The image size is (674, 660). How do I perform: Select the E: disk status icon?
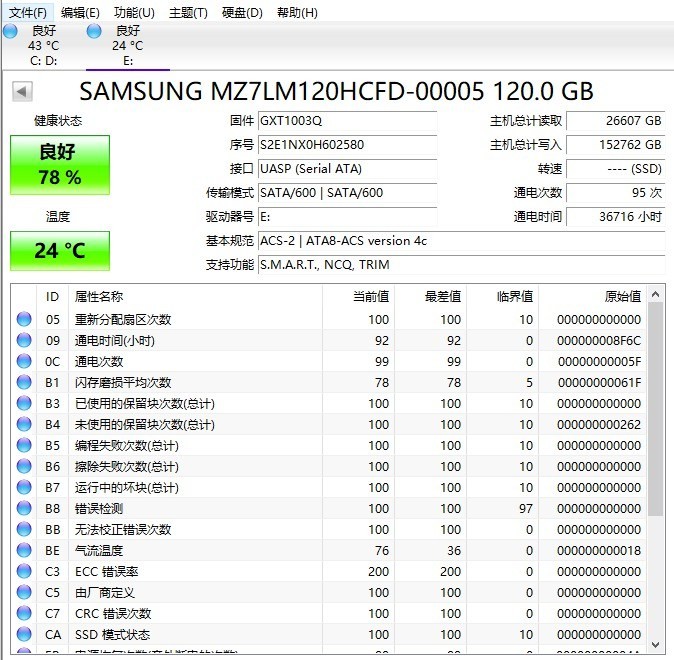pos(94,31)
